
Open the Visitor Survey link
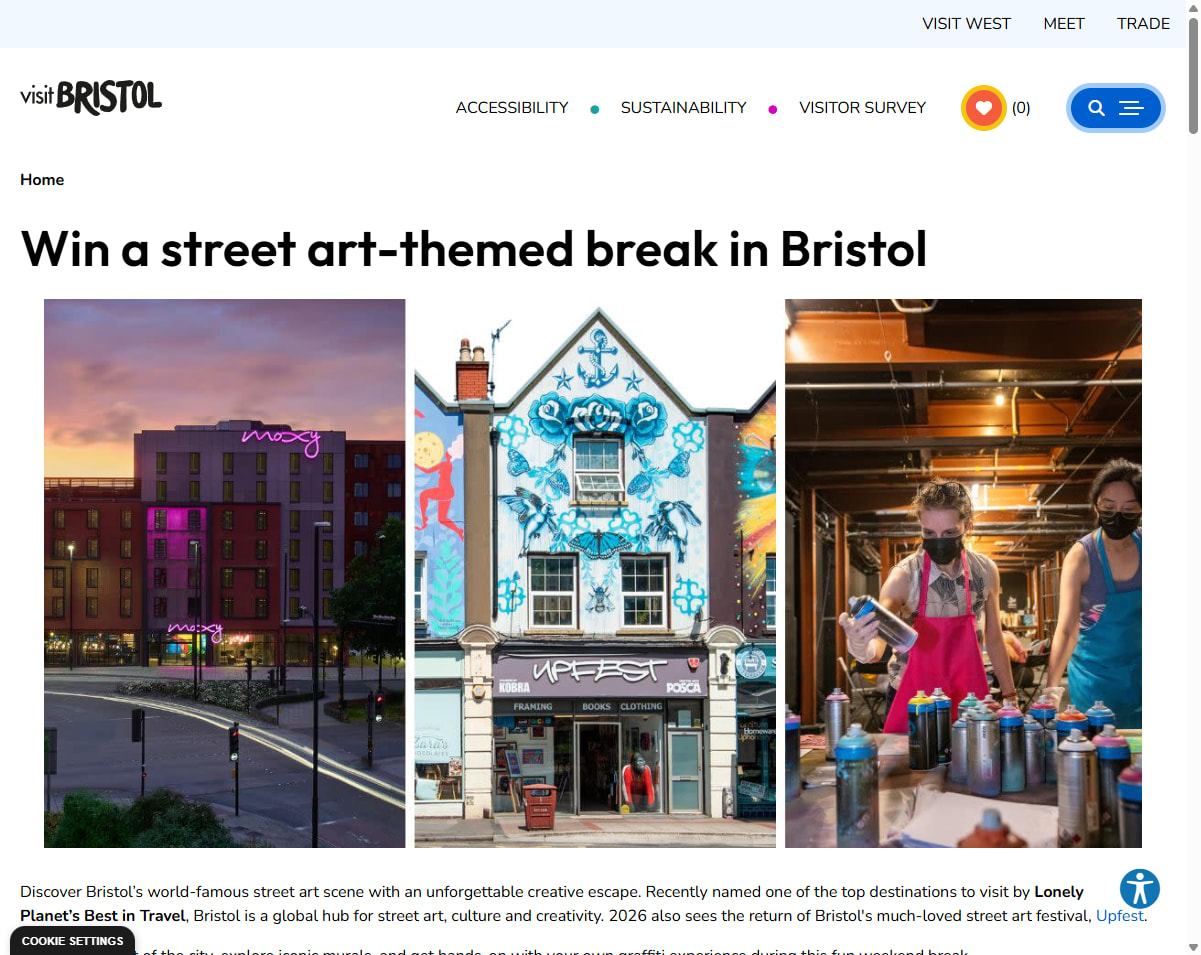click(863, 108)
